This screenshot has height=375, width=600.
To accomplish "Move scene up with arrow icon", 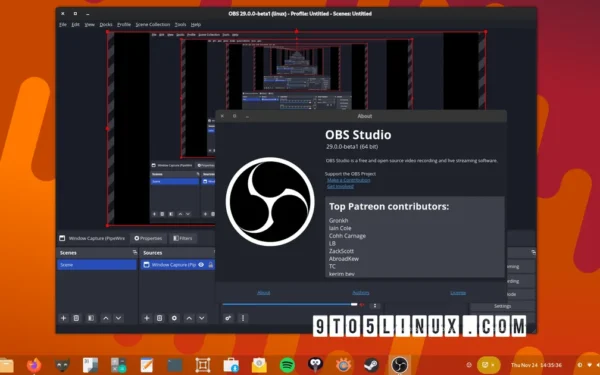I will click(x=106, y=318).
